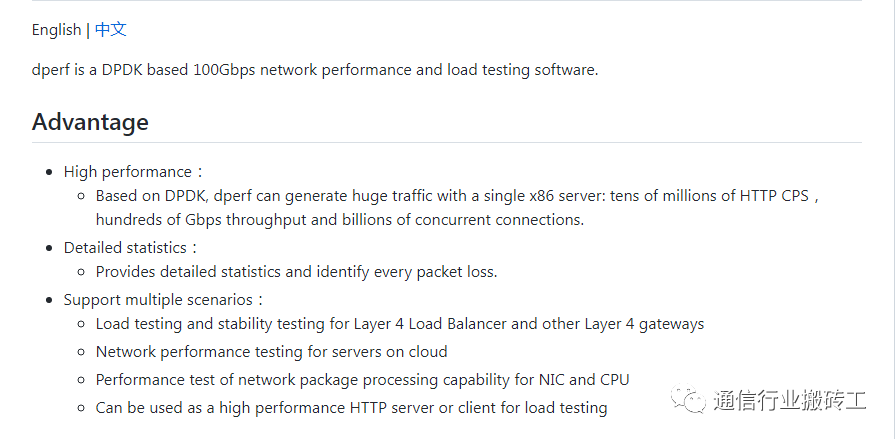Image resolution: width=895 pixels, height=439 pixels.
Task: Click the High performance bullet item
Action: click(133, 172)
